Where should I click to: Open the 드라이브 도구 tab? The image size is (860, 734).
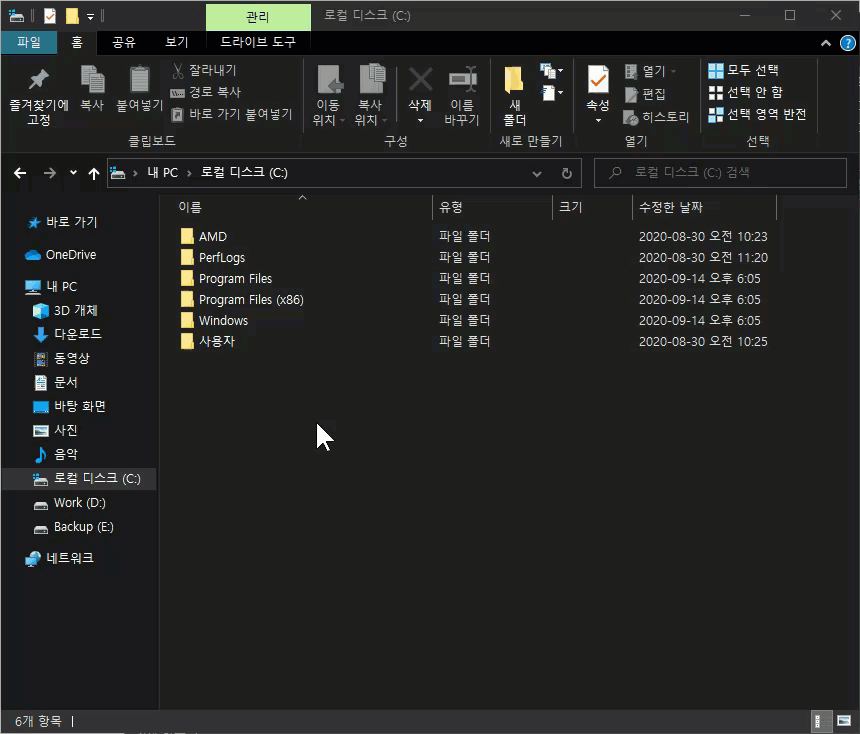[x=258, y=42]
